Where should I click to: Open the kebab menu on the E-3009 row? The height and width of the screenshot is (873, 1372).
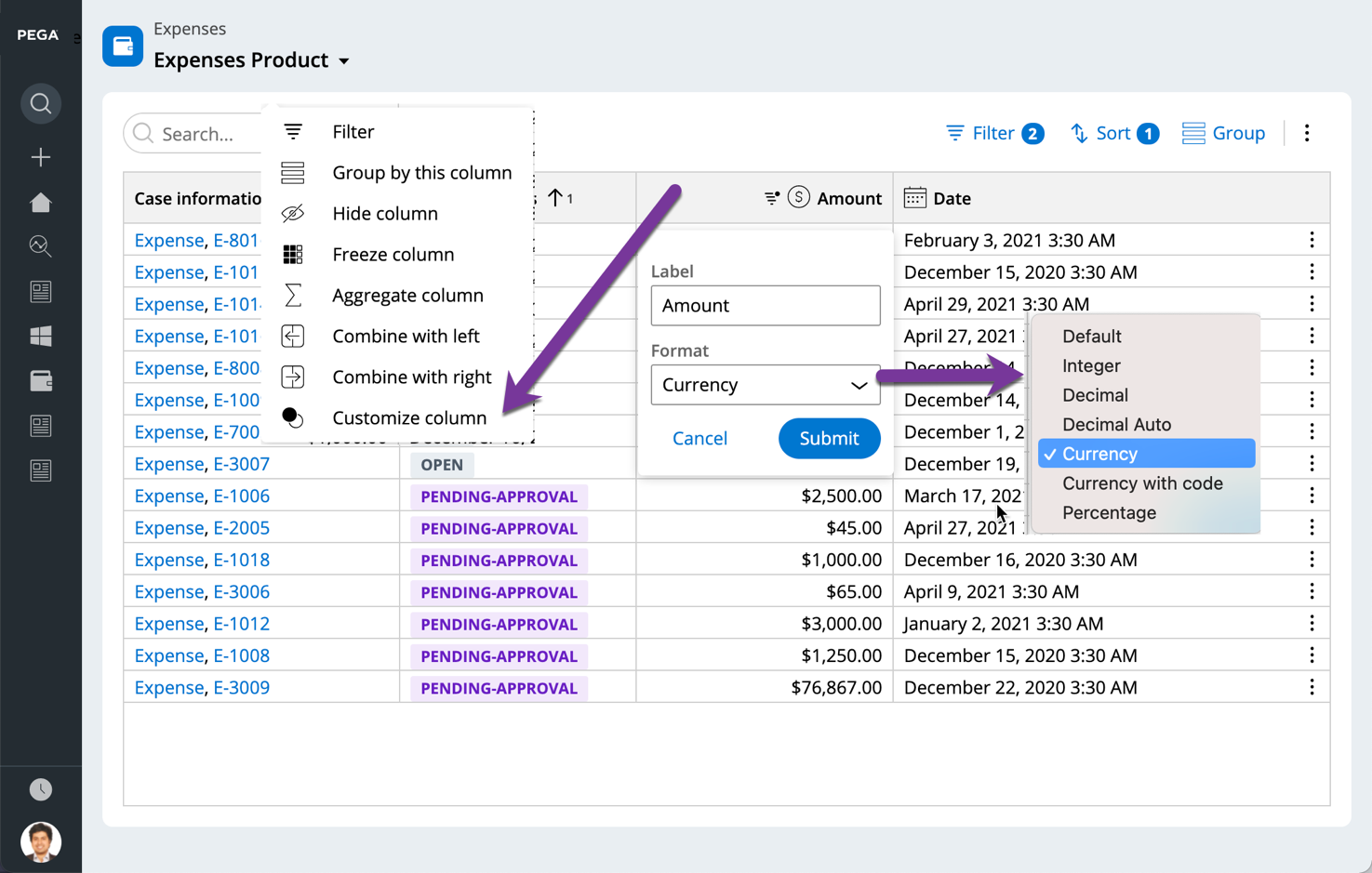coord(1312,687)
